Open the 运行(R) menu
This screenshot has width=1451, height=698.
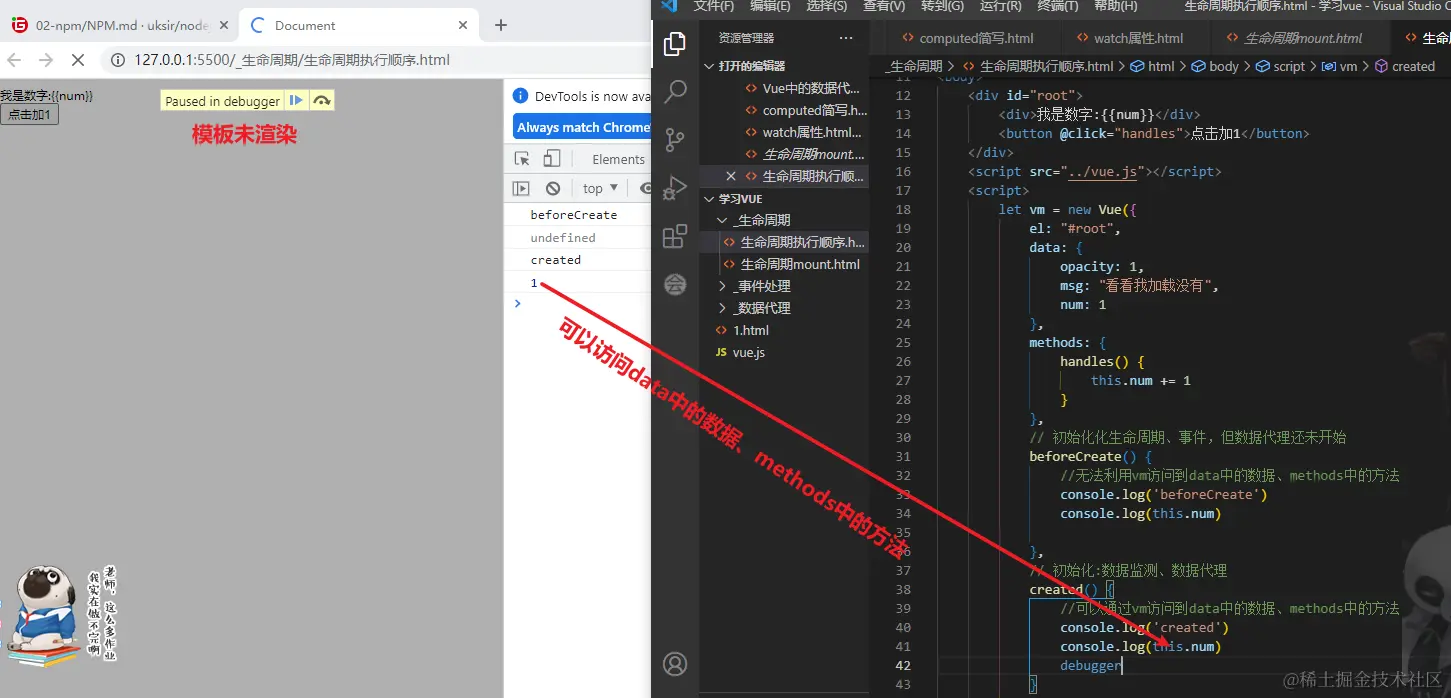coord(1000,6)
